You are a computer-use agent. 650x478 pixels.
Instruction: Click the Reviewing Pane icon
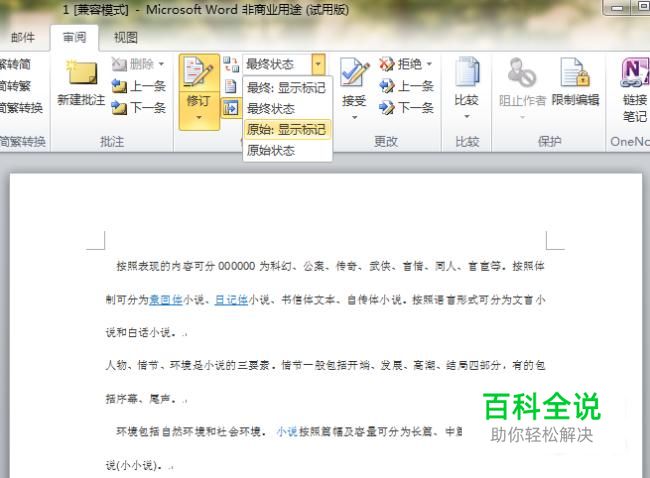230,108
